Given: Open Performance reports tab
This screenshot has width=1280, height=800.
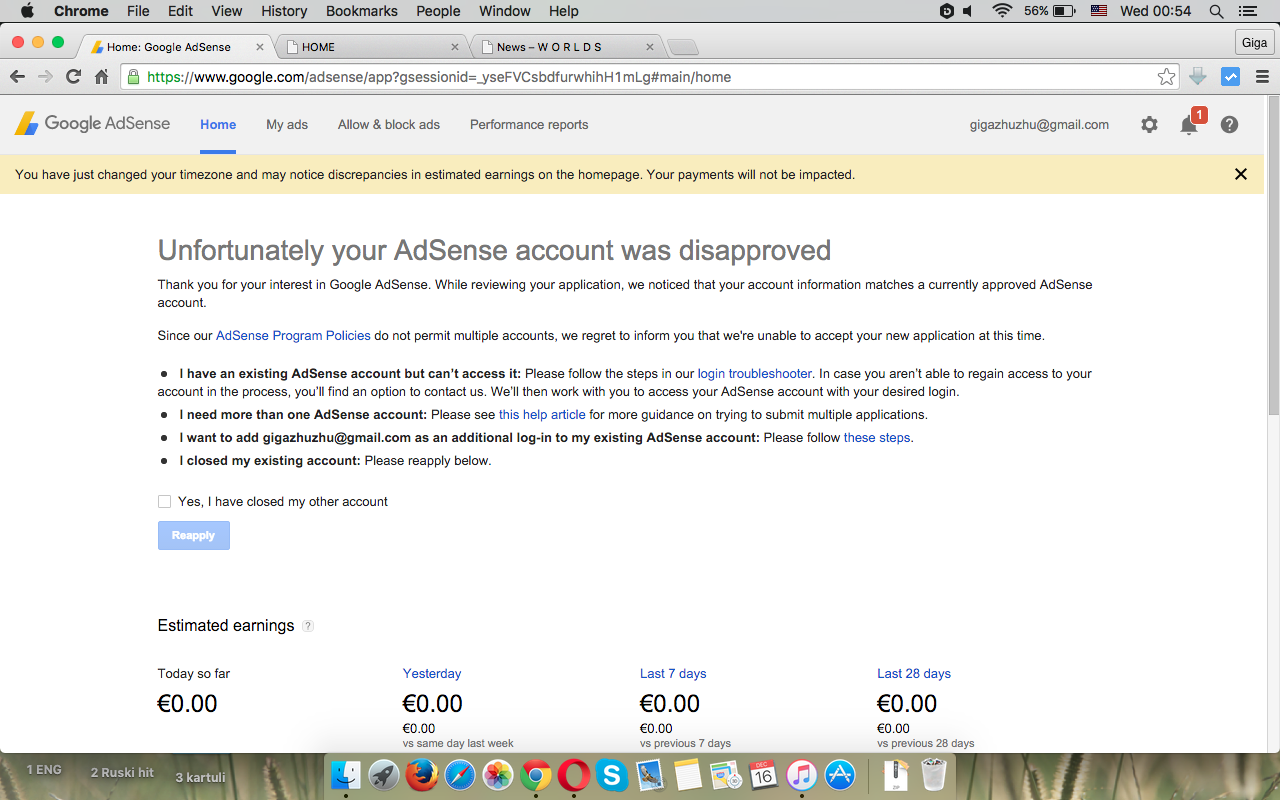Looking at the screenshot, I should coord(529,125).
